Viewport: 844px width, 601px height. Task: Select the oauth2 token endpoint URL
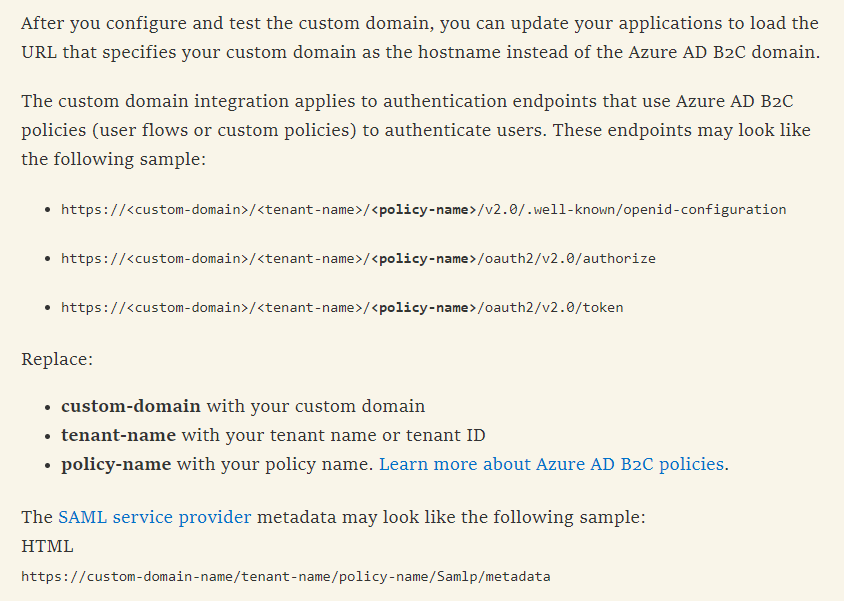pyautogui.click(x=344, y=307)
